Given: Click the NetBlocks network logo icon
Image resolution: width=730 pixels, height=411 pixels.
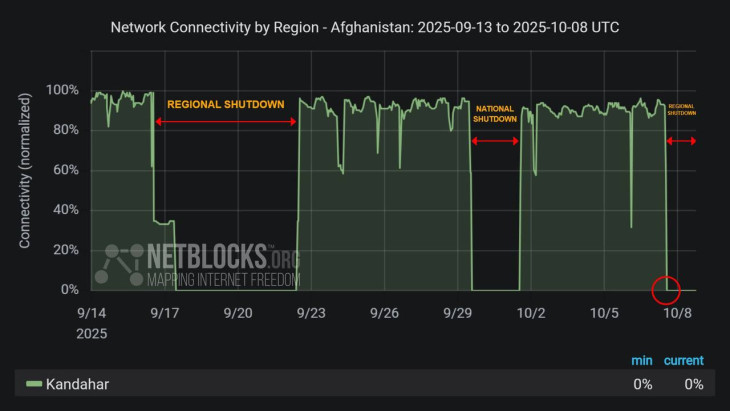Looking at the screenshot, I should tap(119, 265).
